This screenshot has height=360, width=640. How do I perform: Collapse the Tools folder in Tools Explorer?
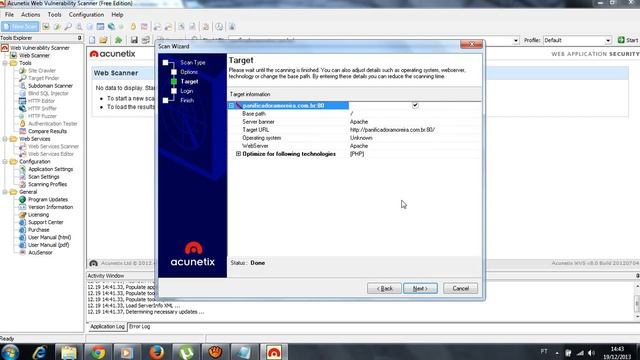(x=5, y=63)
